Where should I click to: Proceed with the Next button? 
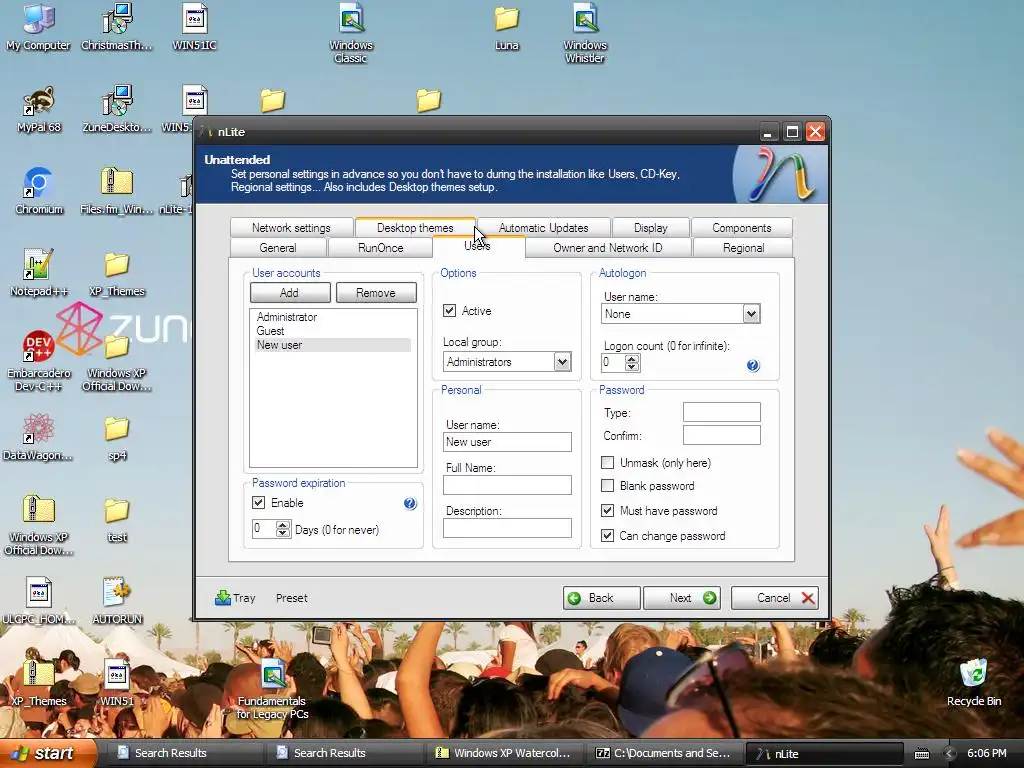682,598
